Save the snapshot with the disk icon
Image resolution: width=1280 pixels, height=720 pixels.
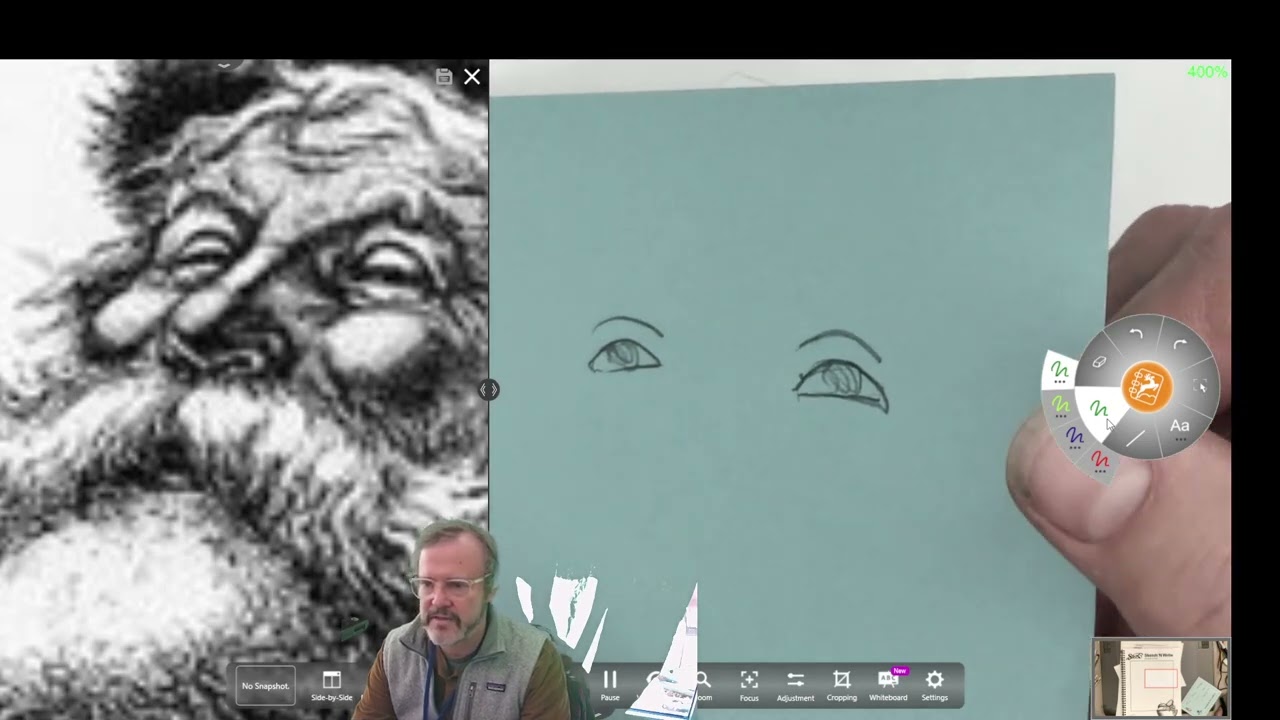[444, 77]
